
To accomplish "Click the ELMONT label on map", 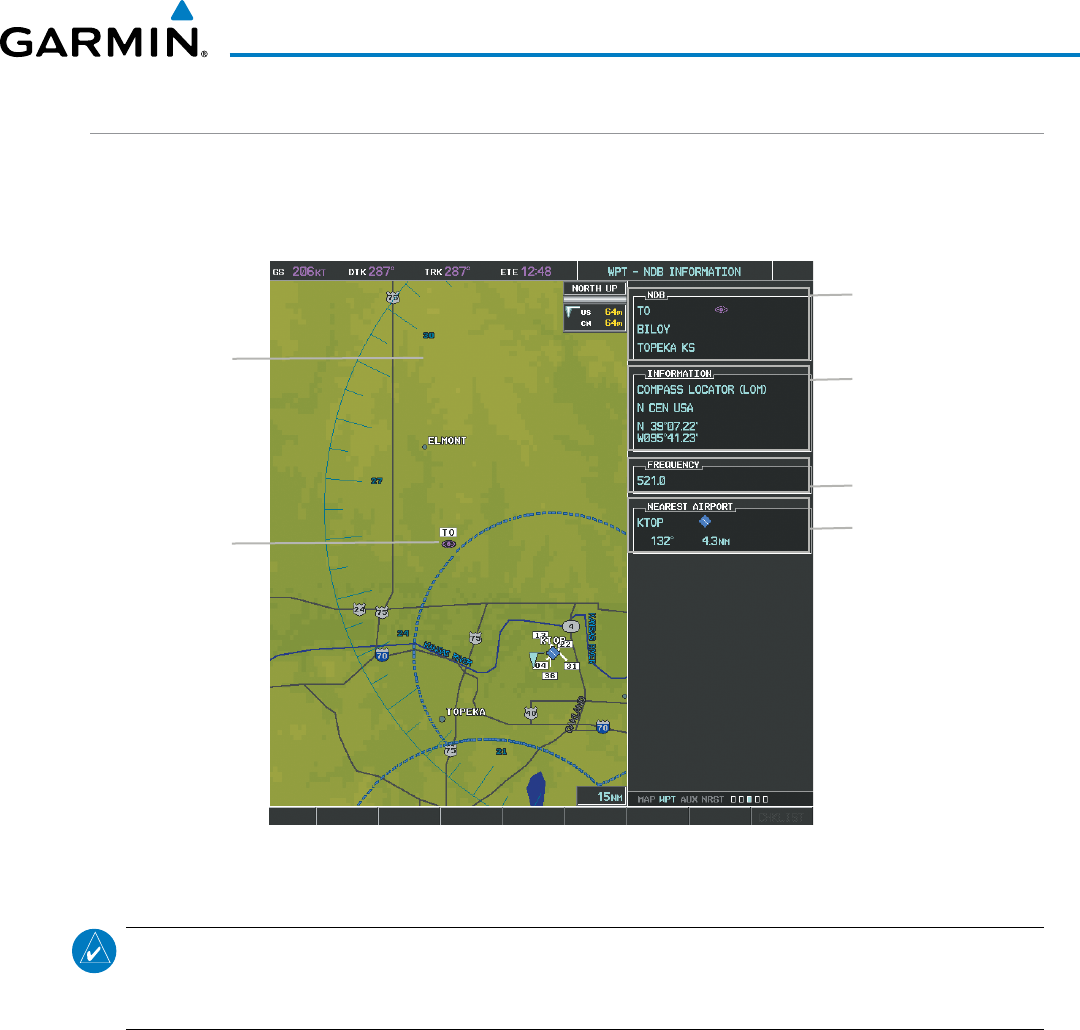I will click(447, 440).
